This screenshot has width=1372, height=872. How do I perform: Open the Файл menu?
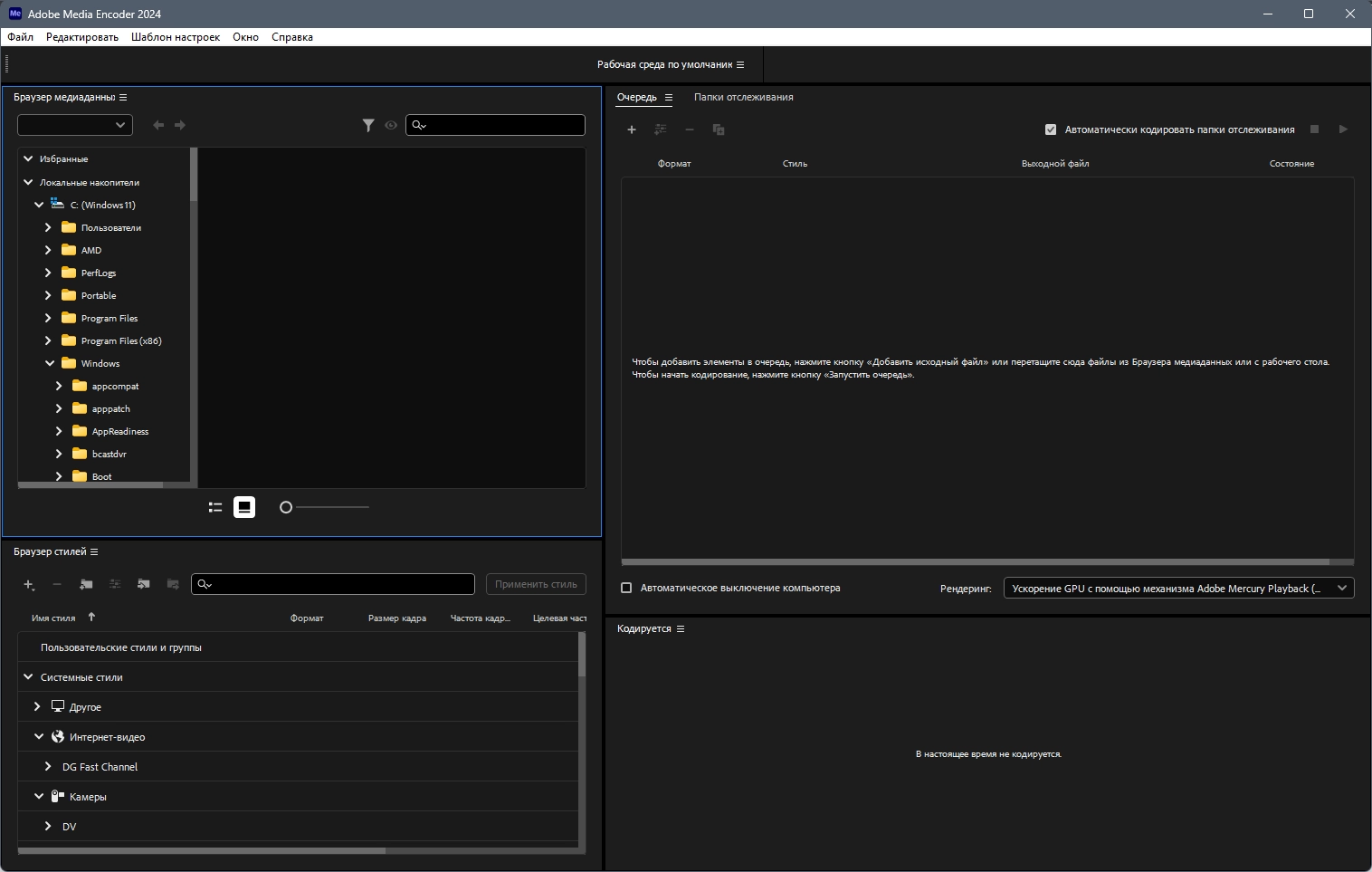click(21, 37)
